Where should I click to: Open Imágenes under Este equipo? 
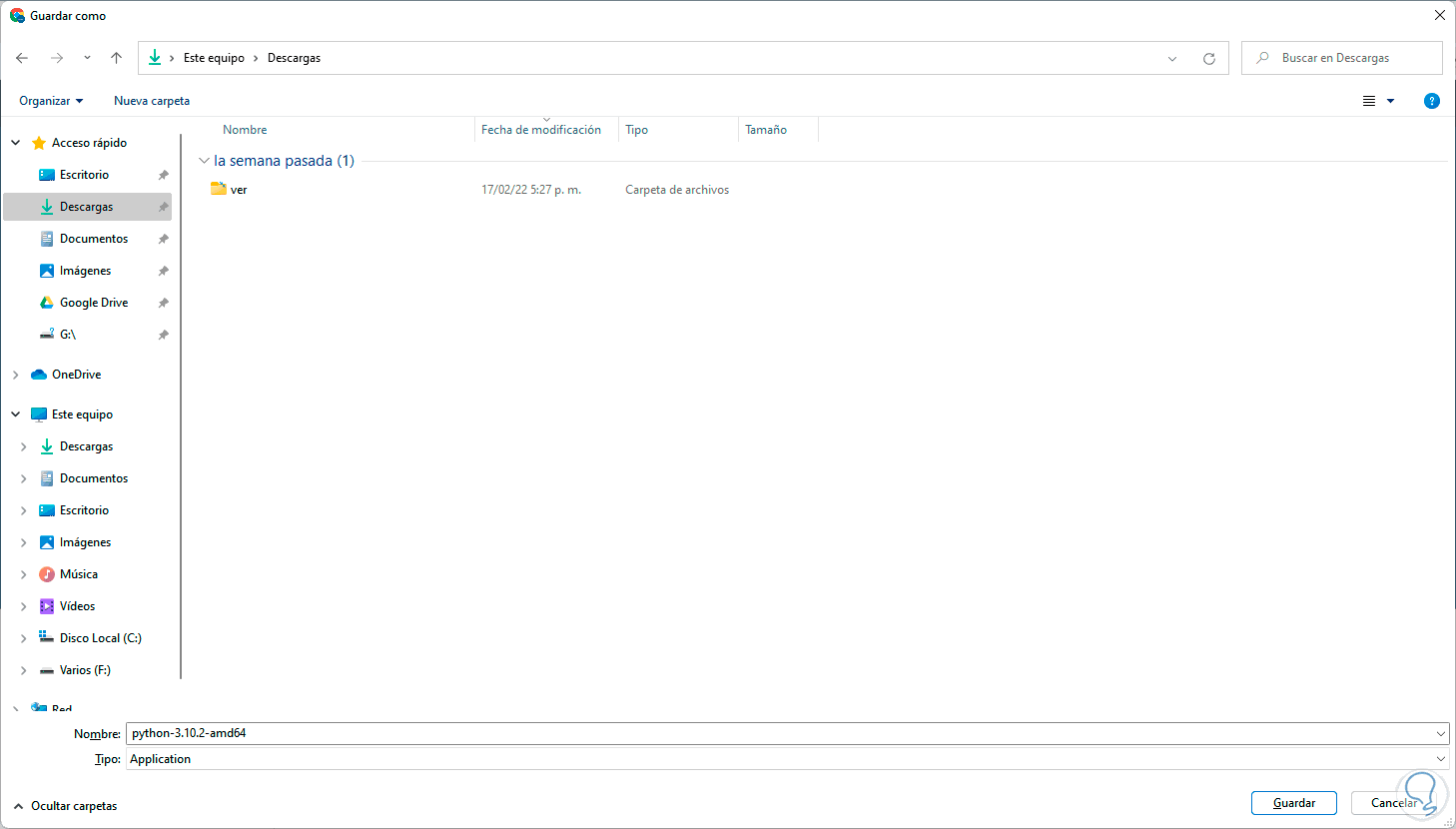85,542
